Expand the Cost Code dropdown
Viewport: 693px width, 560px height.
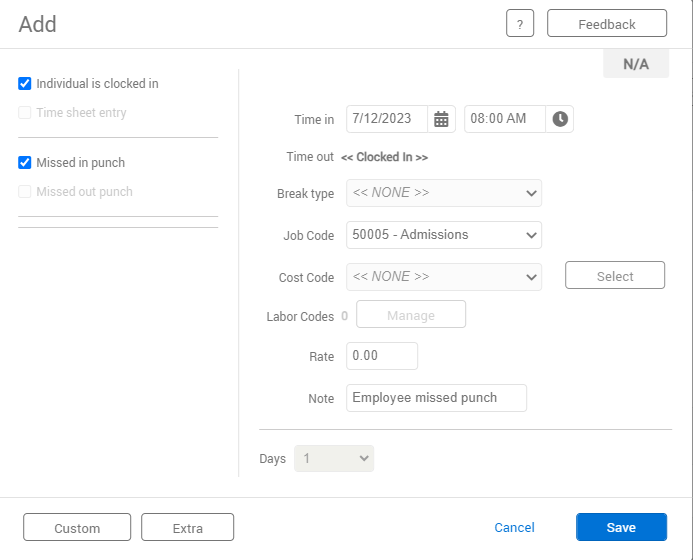443,277
